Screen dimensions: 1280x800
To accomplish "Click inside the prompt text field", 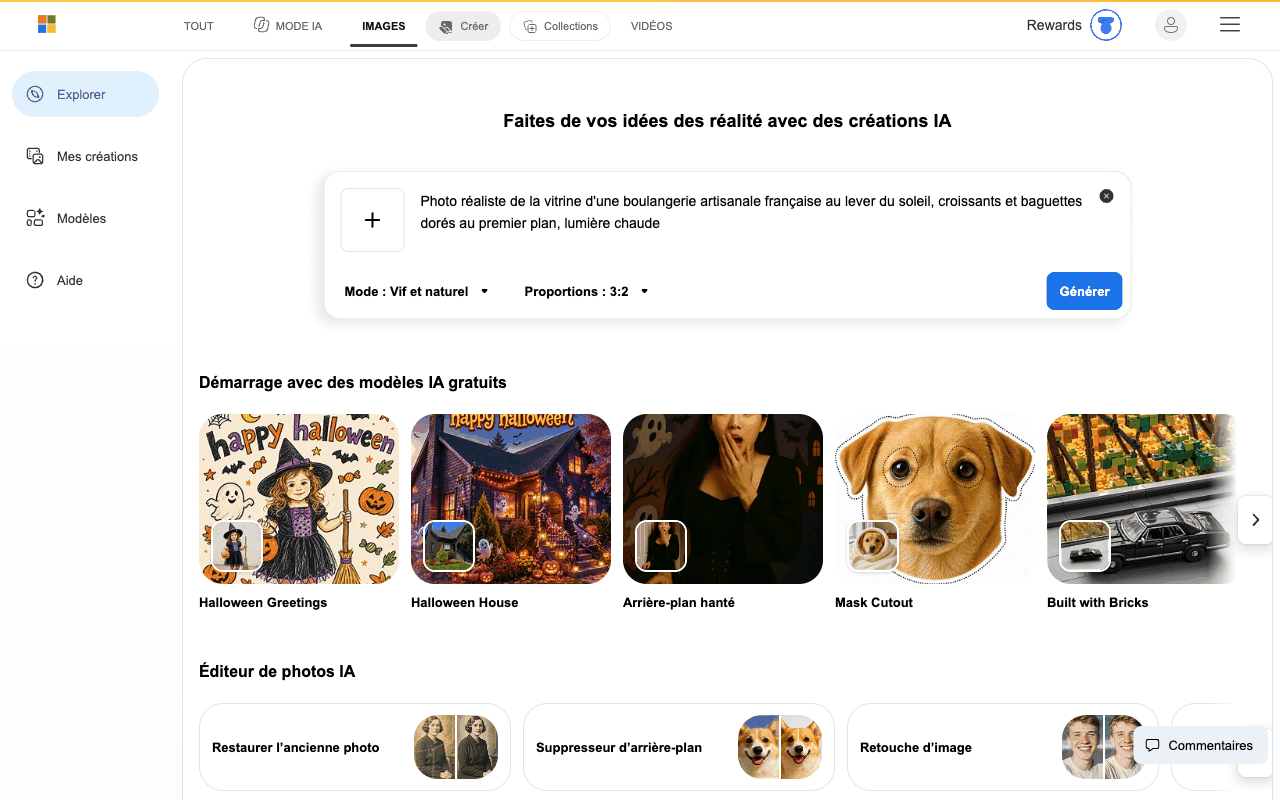I will point(751,213).
